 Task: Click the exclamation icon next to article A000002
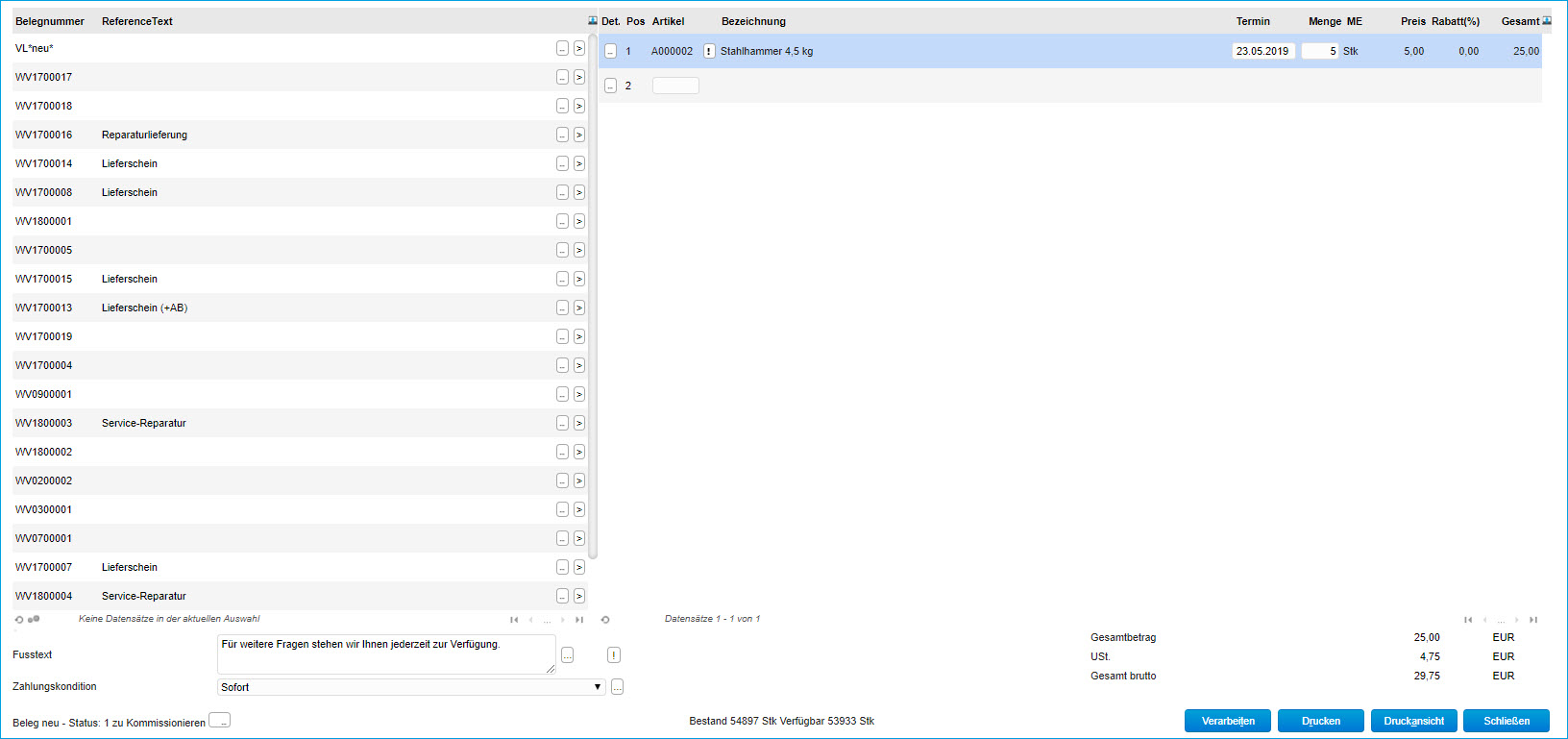pos(709,51)
